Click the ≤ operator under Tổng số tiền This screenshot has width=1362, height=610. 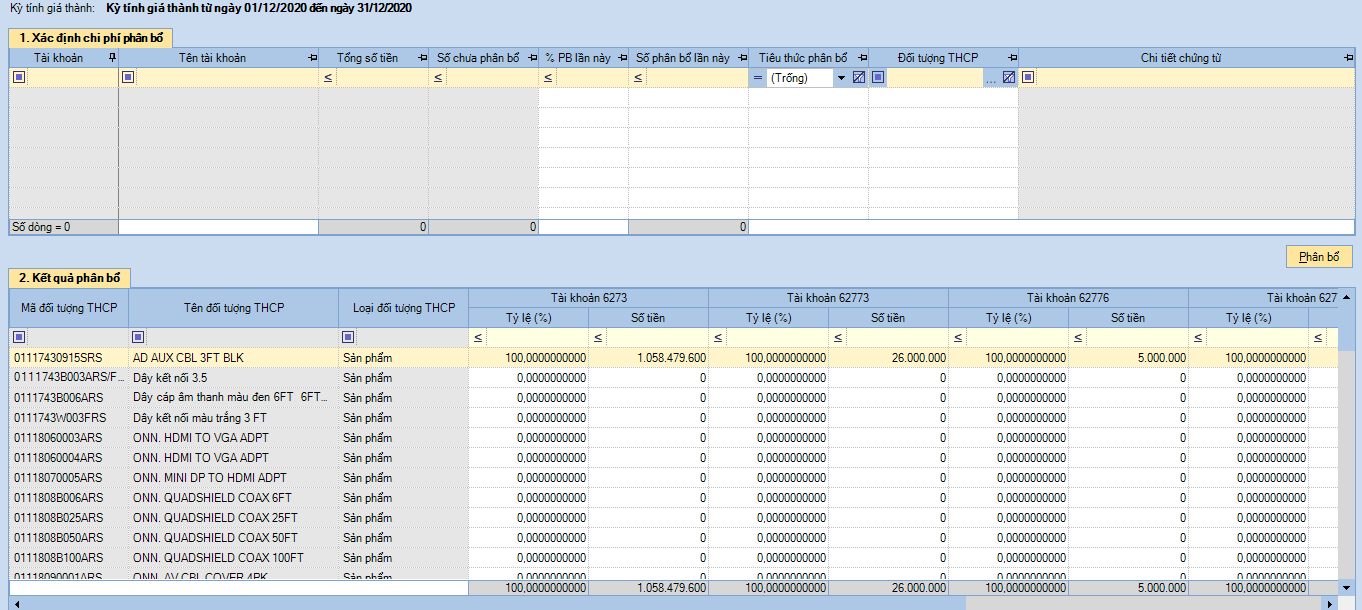328,78
